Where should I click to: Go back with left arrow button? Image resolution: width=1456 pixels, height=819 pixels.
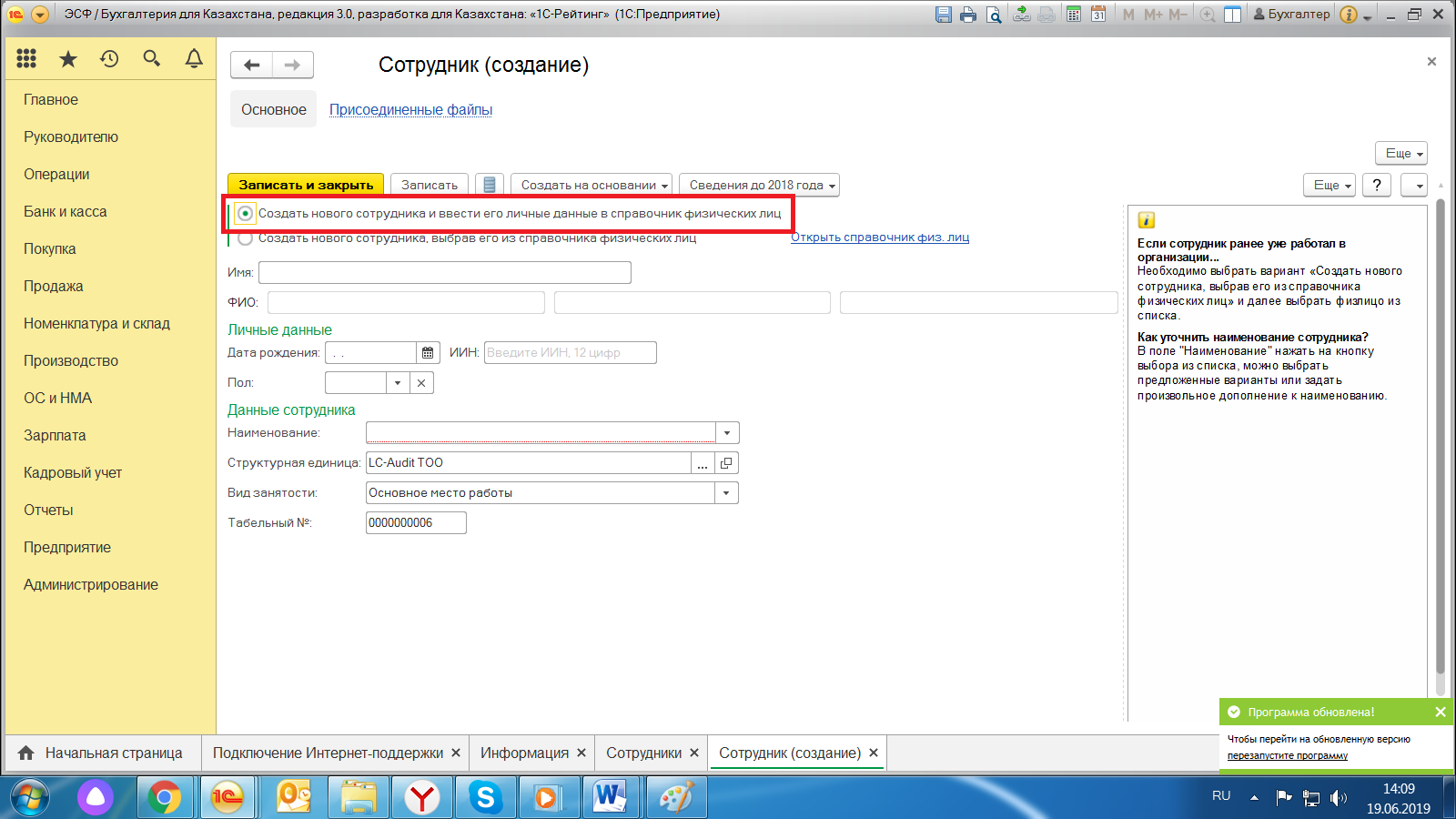(252, 65)
